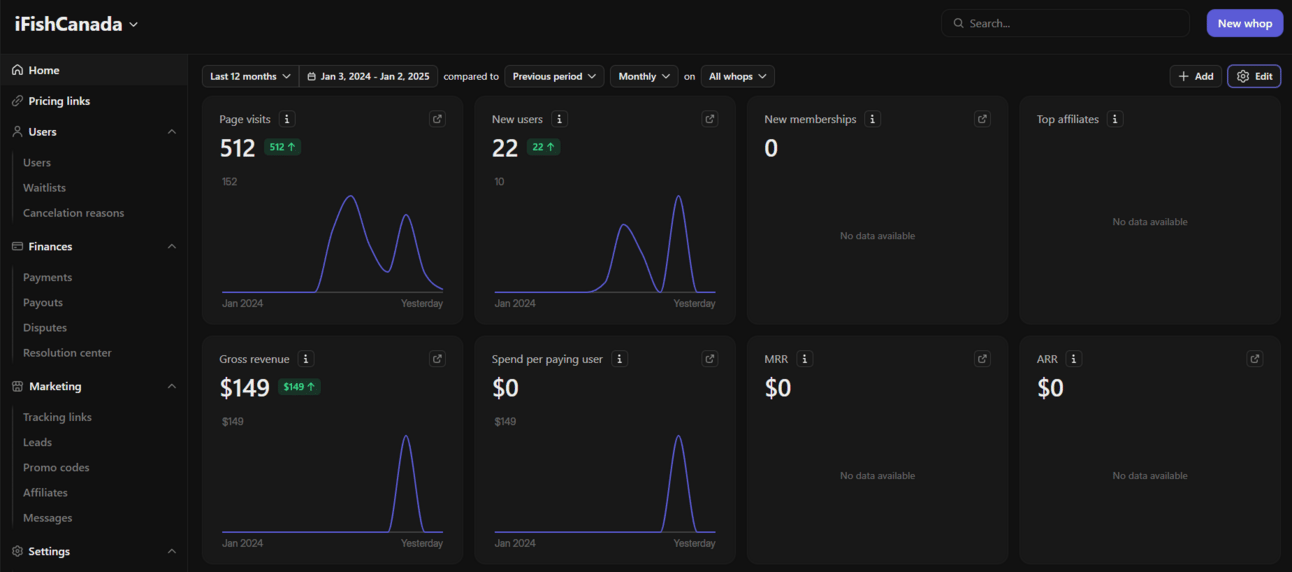Click the Marketing storefront icon
The width and height of the screenshot is (1292, 572).
17,386
